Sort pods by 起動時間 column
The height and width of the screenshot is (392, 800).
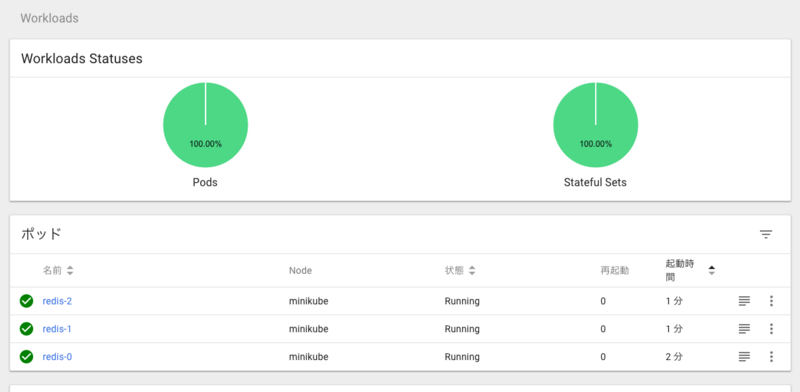(x=690, y=271)
